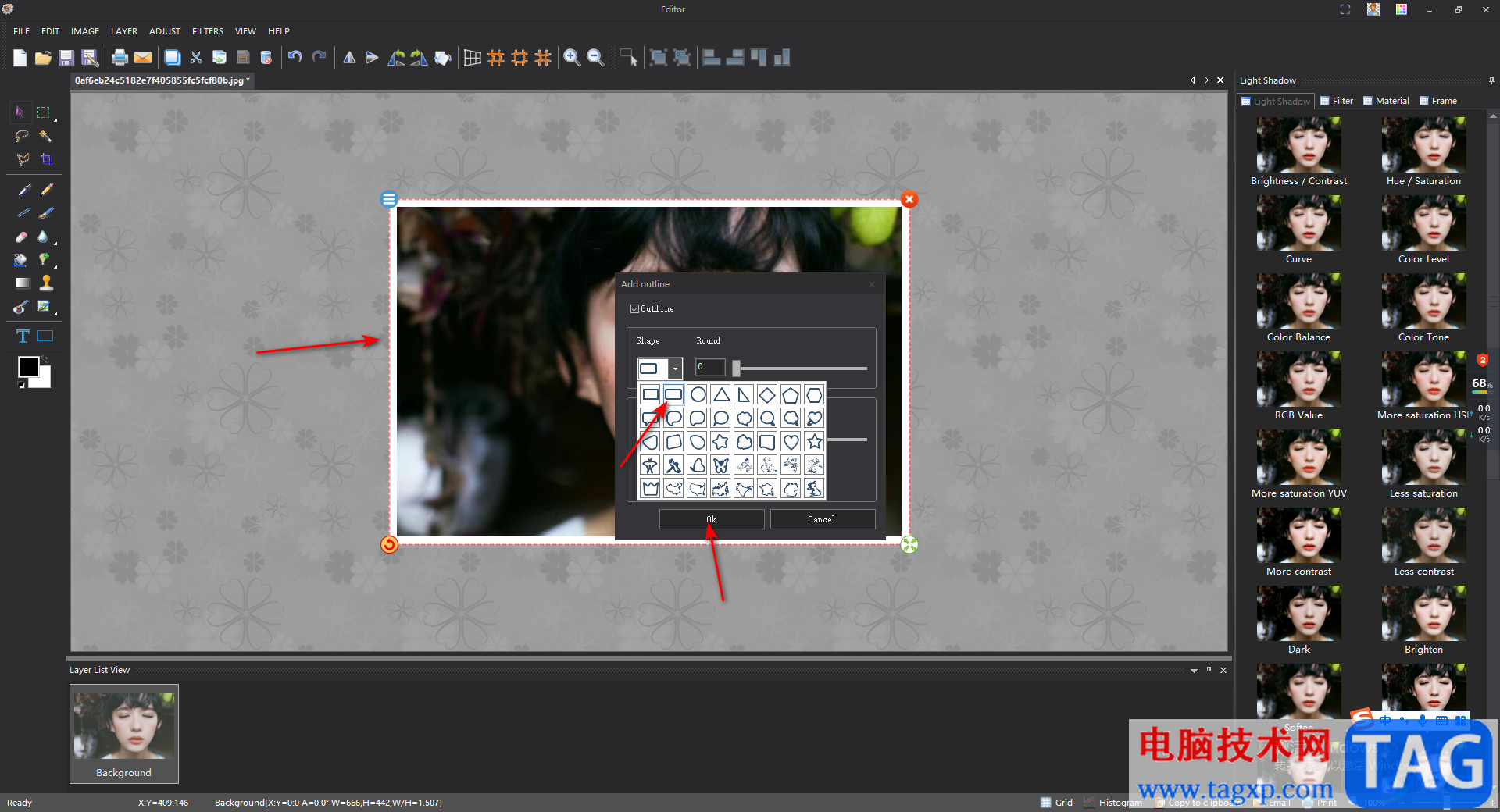Viewport: 1500px width, 812px height.
Task: Select the red-eye removal tool
Action: [21, 307]
